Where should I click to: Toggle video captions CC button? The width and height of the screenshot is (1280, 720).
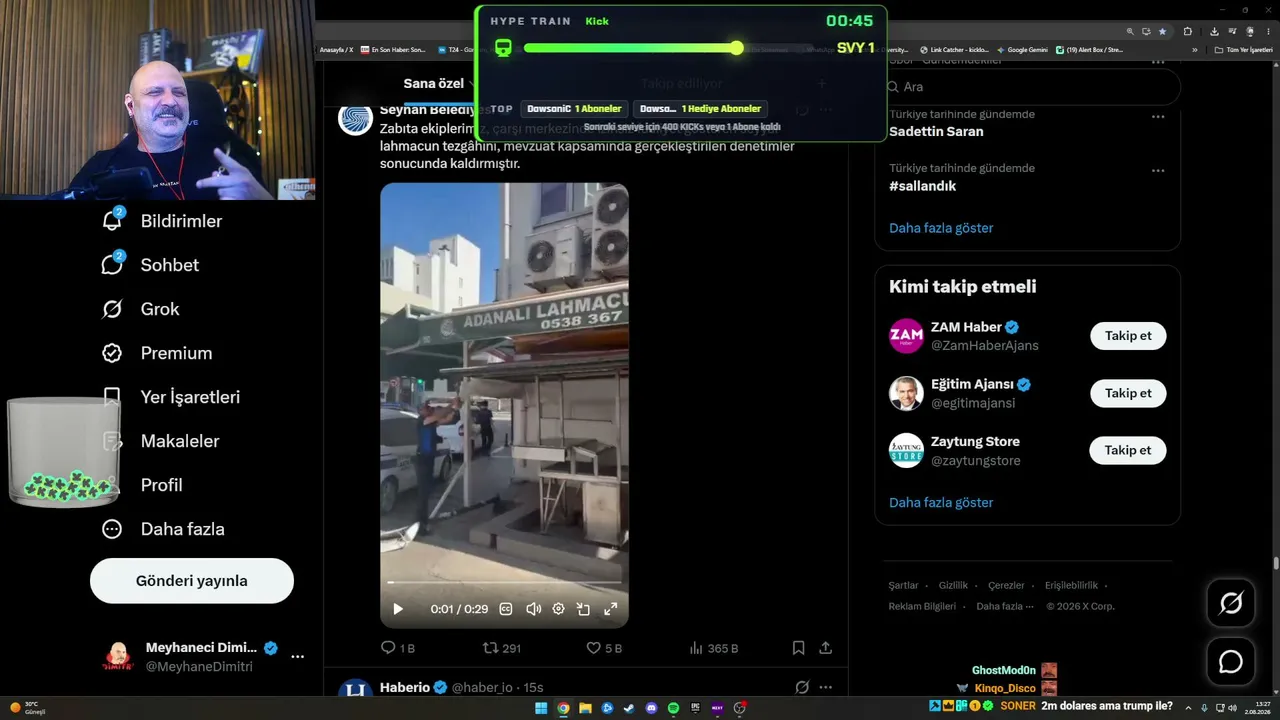pyautogui.click(x=506, y=609)
